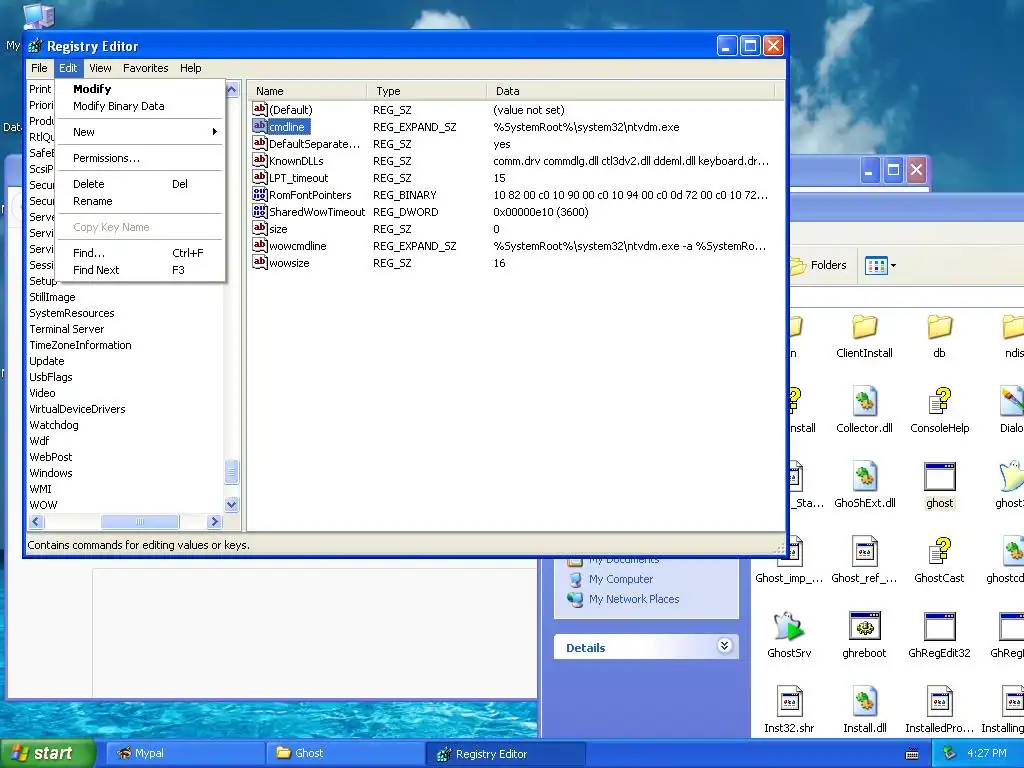Choose Delete in the Edit menu
Image resolution: width=1024 pixels, height=768 pixels.
[141, 184]
